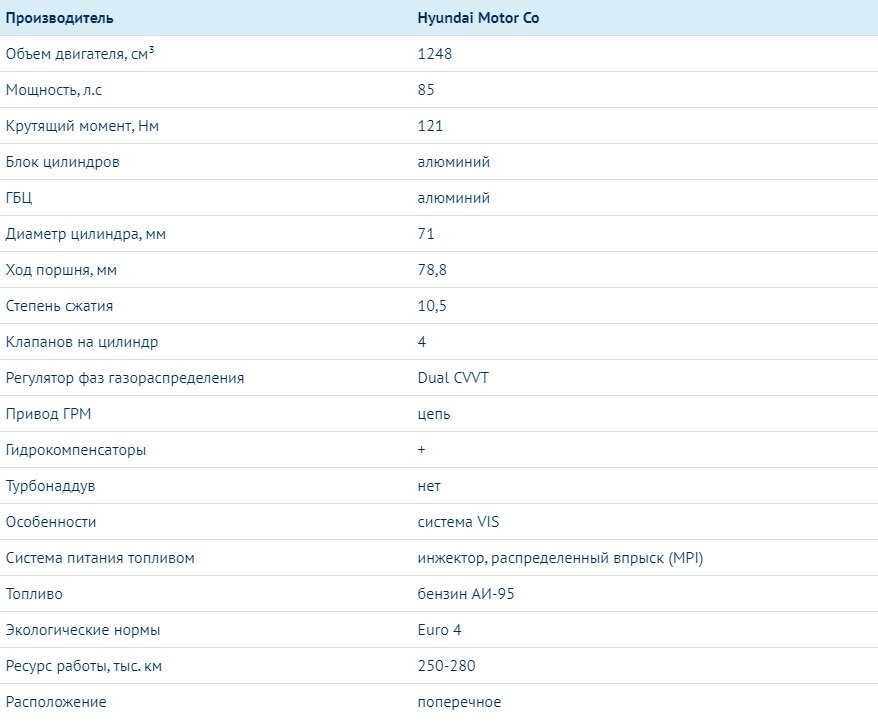The width and height of the screenshot is (878, 722).
Task: Click the 'Крутящий момент, Нм' label
Action: (82, 125)
